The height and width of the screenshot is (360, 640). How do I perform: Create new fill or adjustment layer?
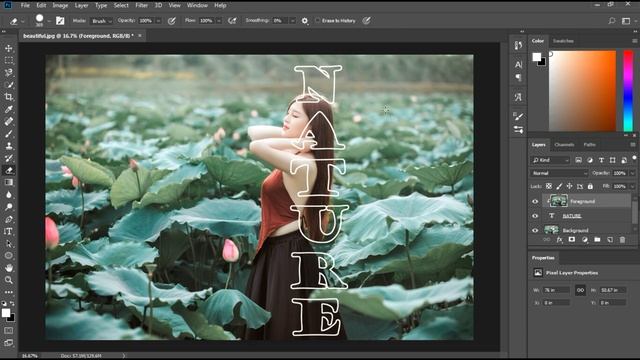[584, 240]
